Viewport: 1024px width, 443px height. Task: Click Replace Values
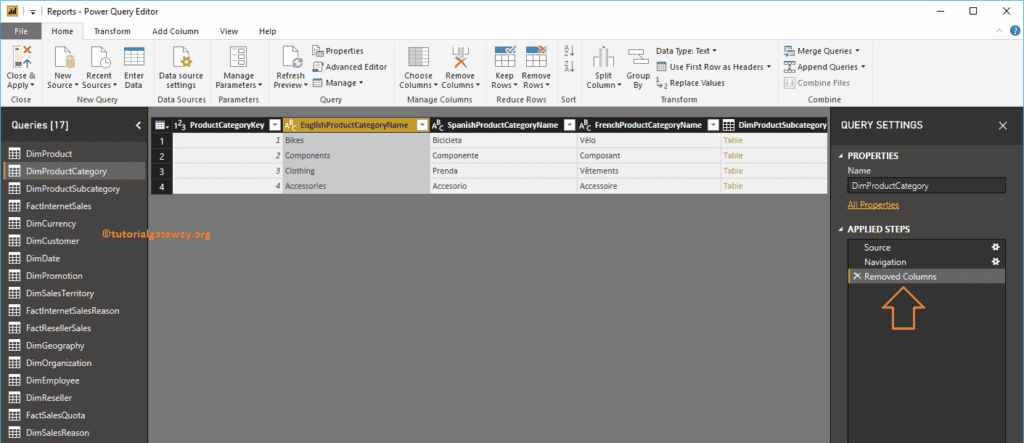point(690,83)
